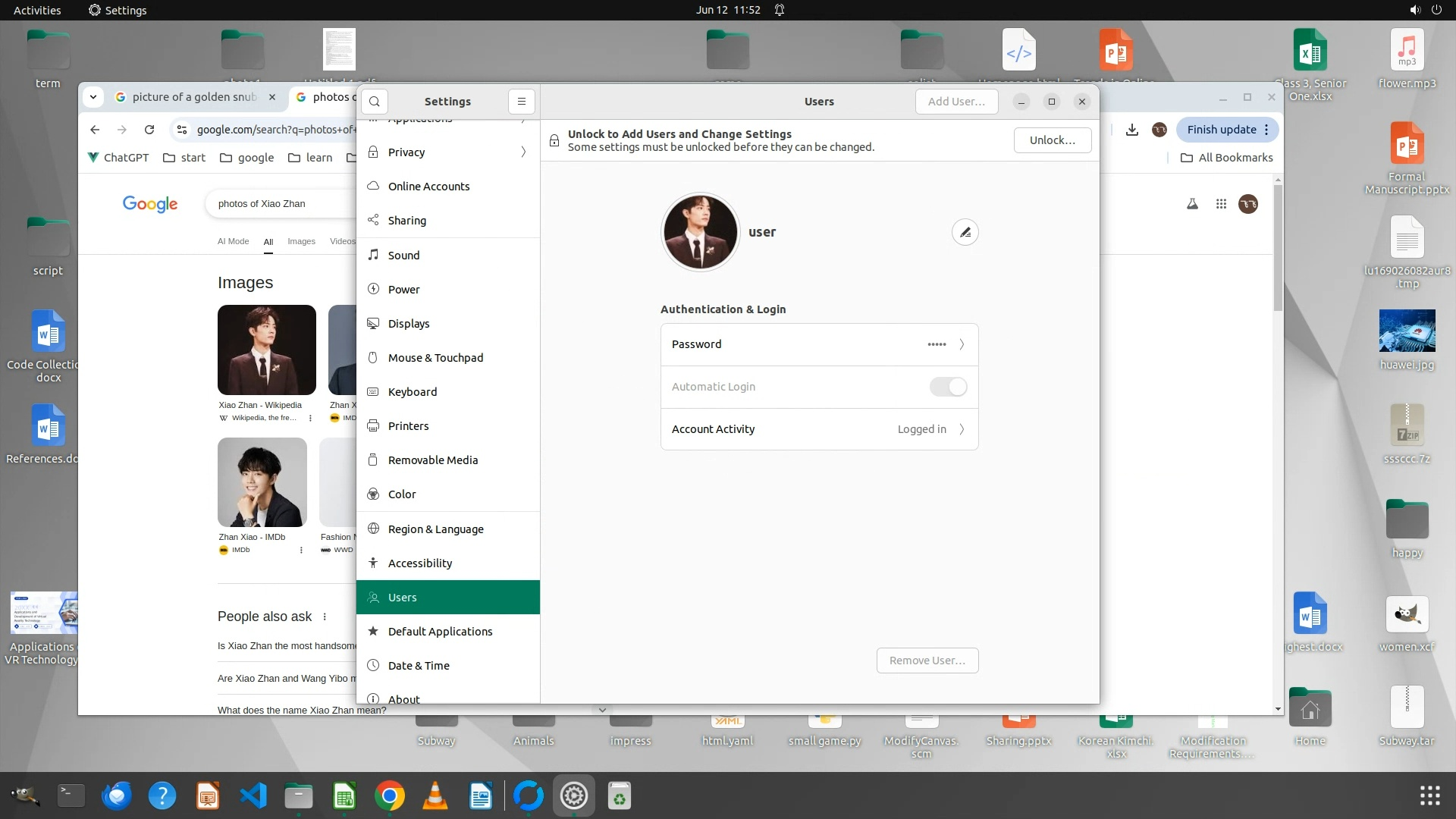The image size is (1456, 819).
Task: Click Chrome's reload page icon
Action: point(149,130)
